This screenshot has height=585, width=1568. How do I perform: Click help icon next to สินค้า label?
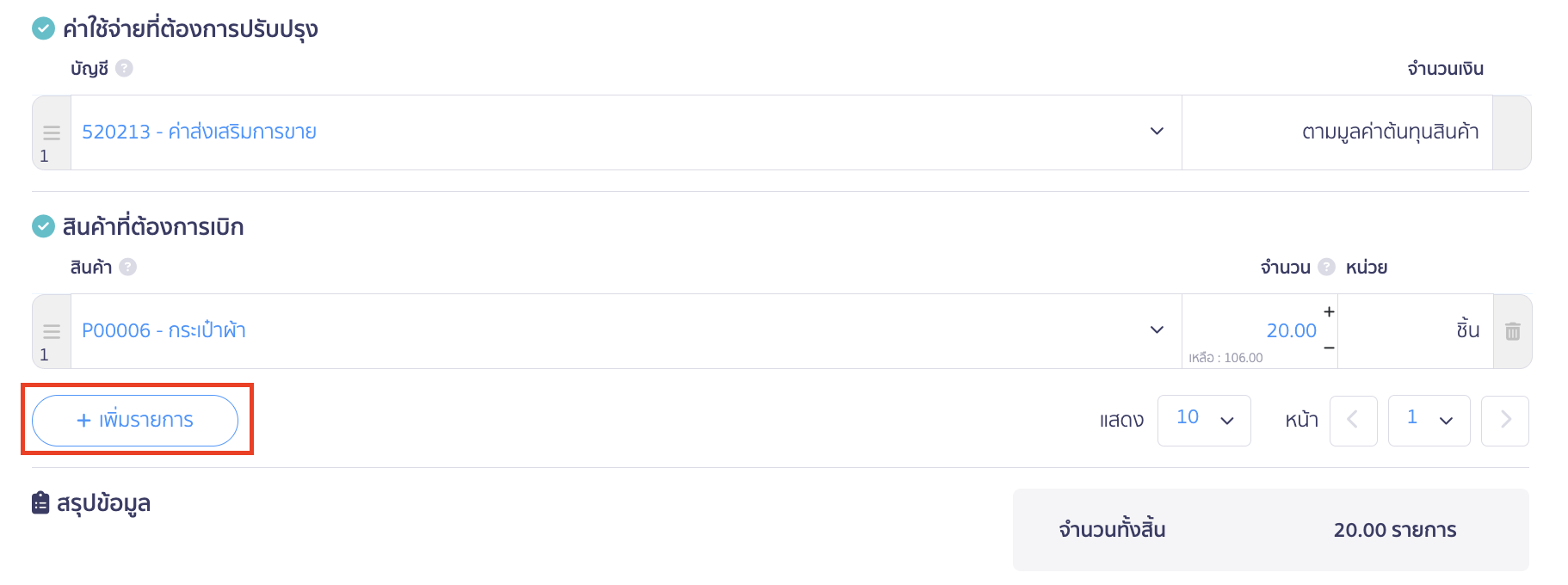[127, 267]
